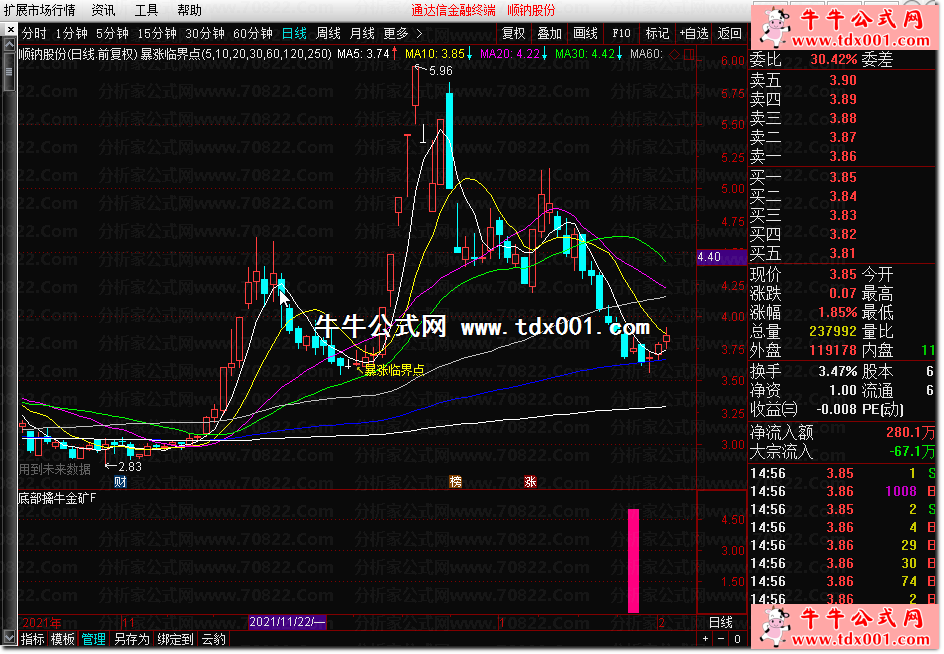Viewport: 944px width, 654px height.
Task: Click scrollbar down arrow at bottom left
Action: (9, 637)
